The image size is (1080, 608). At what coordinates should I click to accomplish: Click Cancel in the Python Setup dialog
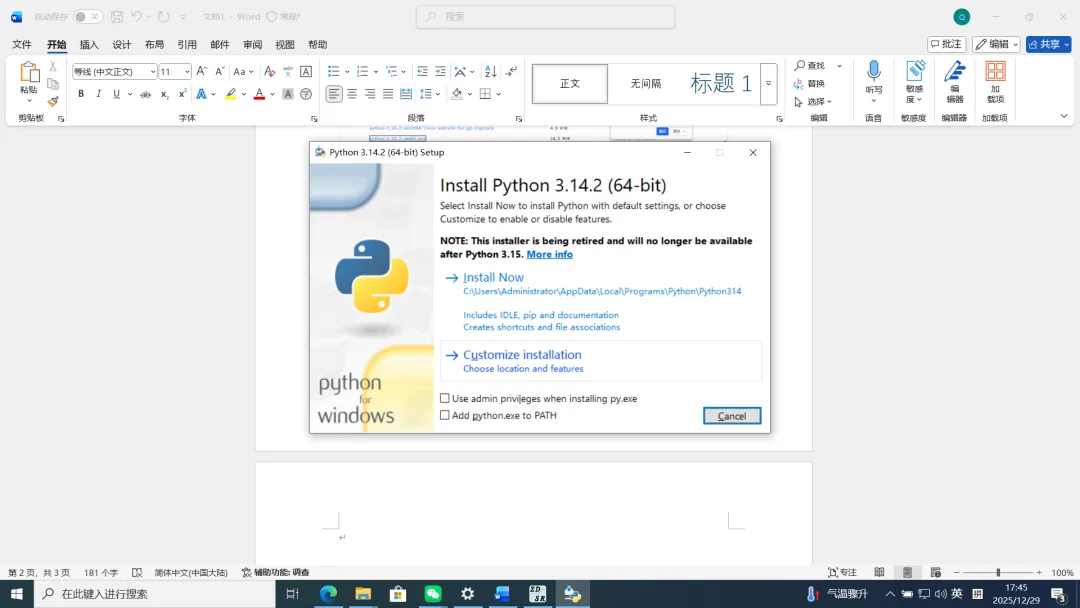coord(731,416)
